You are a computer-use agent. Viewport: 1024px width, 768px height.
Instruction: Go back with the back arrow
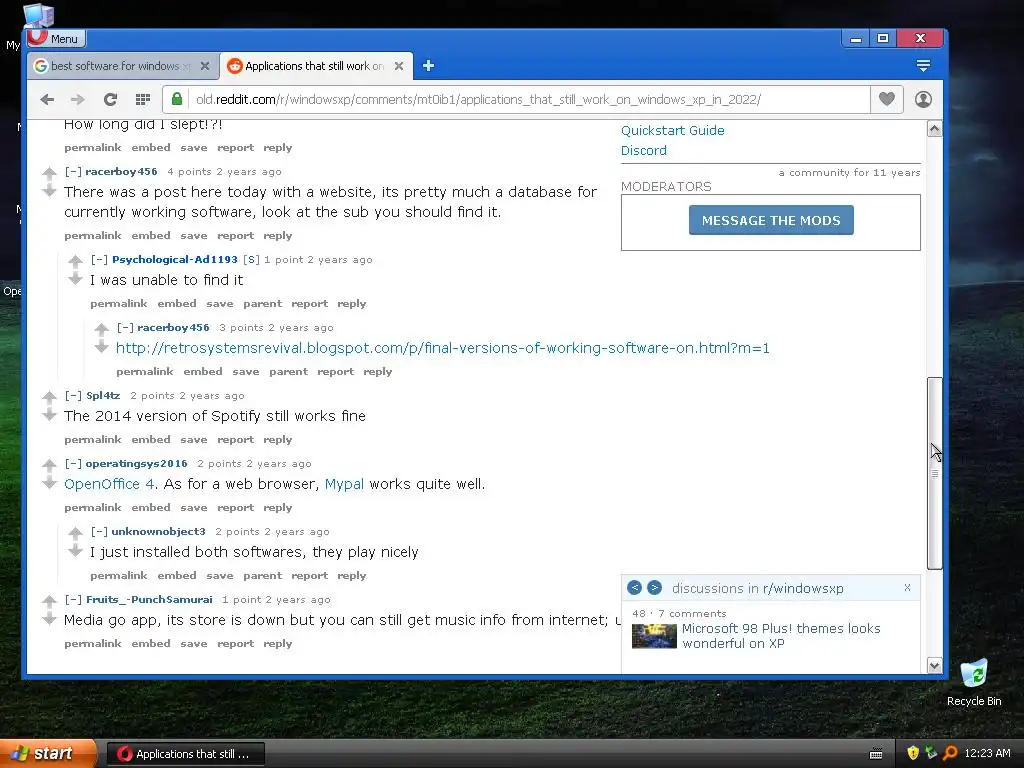pos(47,99)
